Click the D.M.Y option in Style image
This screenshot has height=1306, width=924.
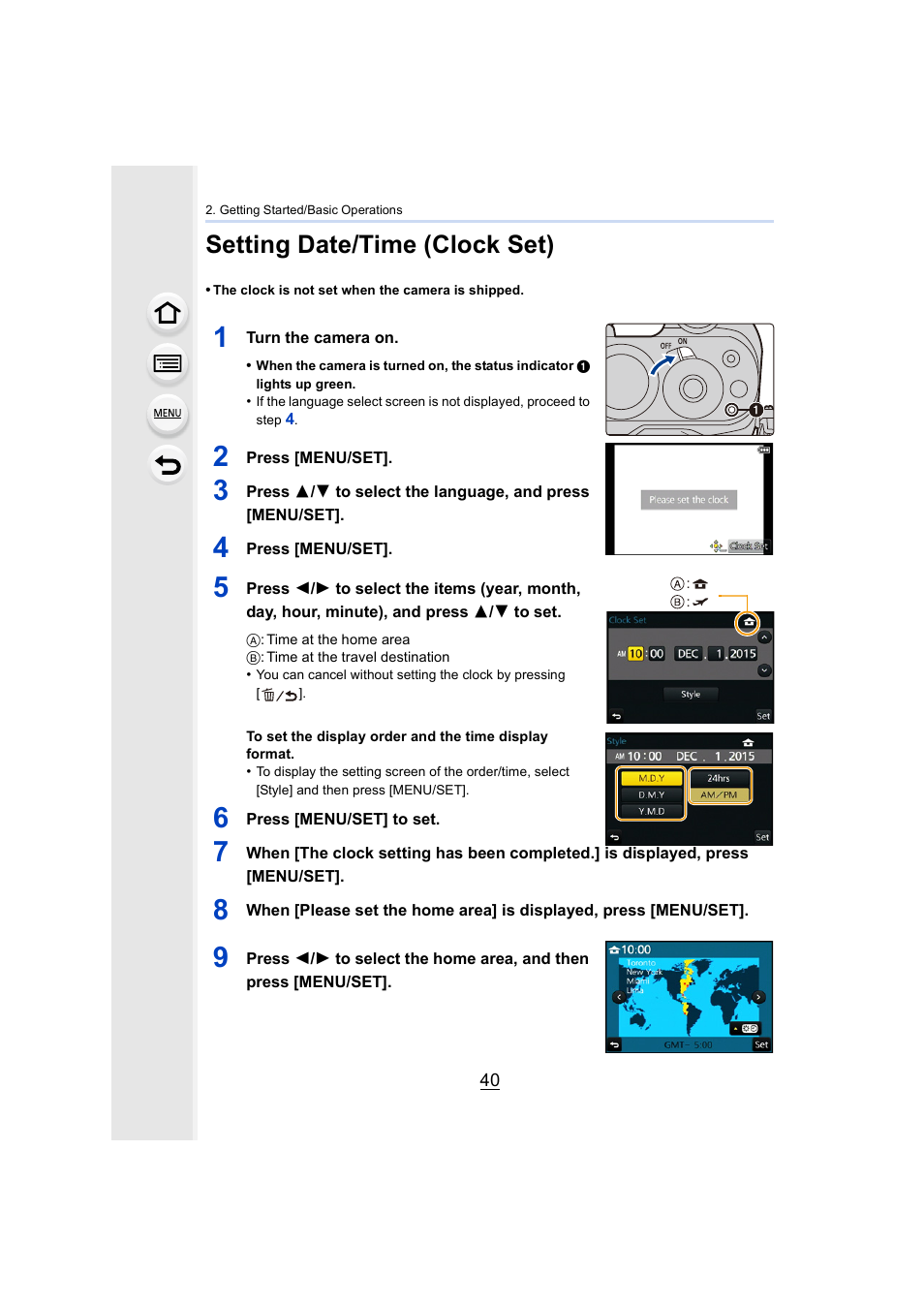pos(651,794)
